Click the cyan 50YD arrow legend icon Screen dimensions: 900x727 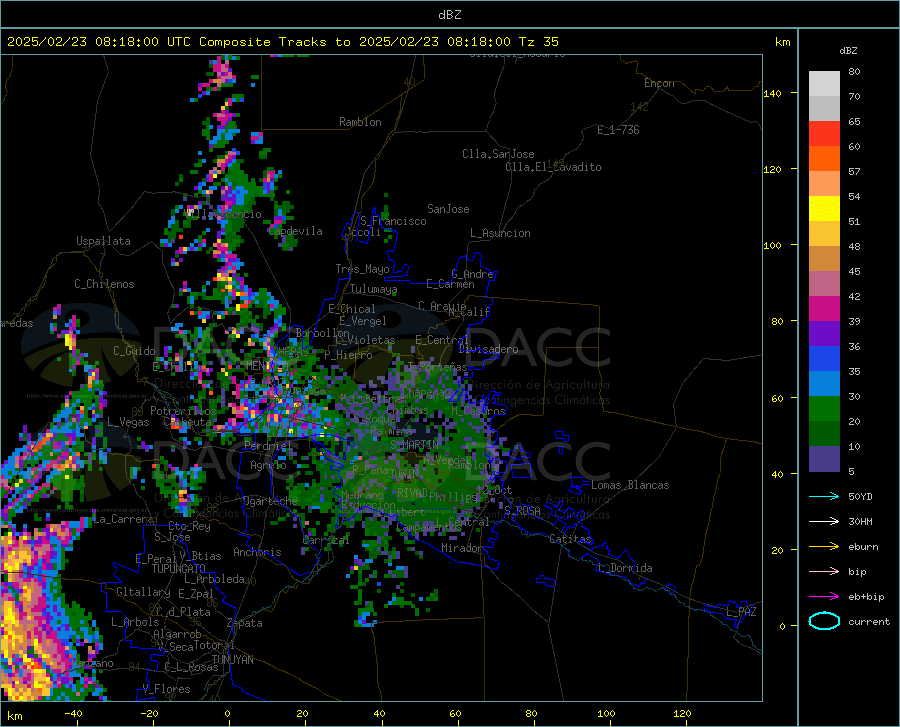tap(824, 496)
